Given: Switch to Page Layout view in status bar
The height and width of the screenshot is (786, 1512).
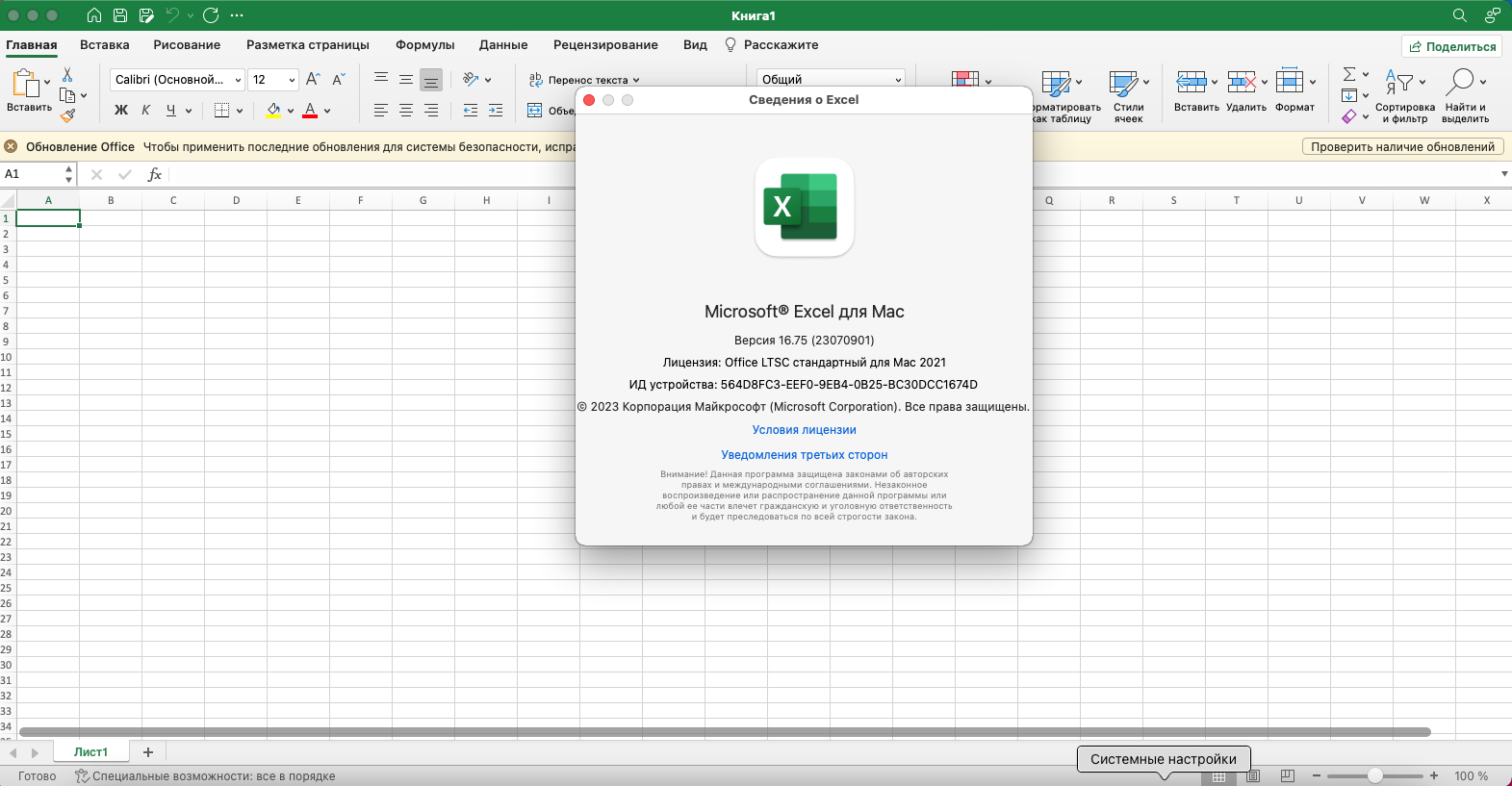Looking at the screenshot, I should 1253,775.
